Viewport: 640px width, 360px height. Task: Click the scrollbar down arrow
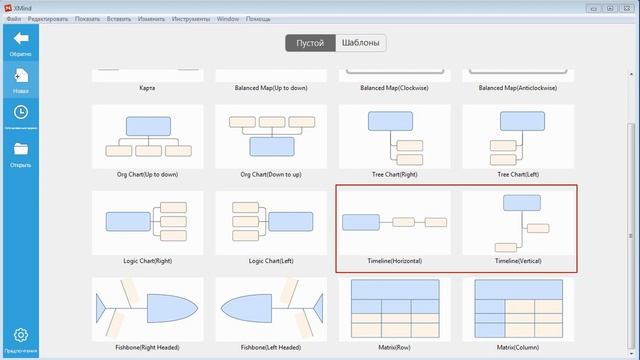coord(631,354)
